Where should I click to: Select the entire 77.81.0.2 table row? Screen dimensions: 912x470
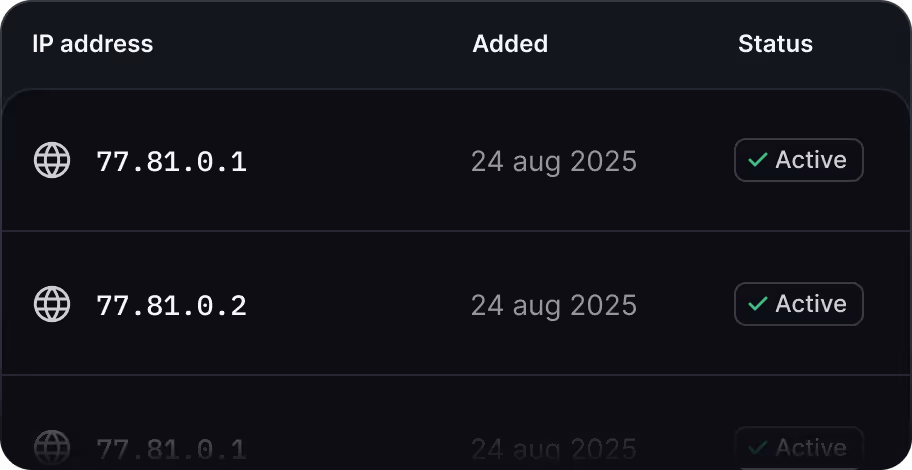[456, 304]
